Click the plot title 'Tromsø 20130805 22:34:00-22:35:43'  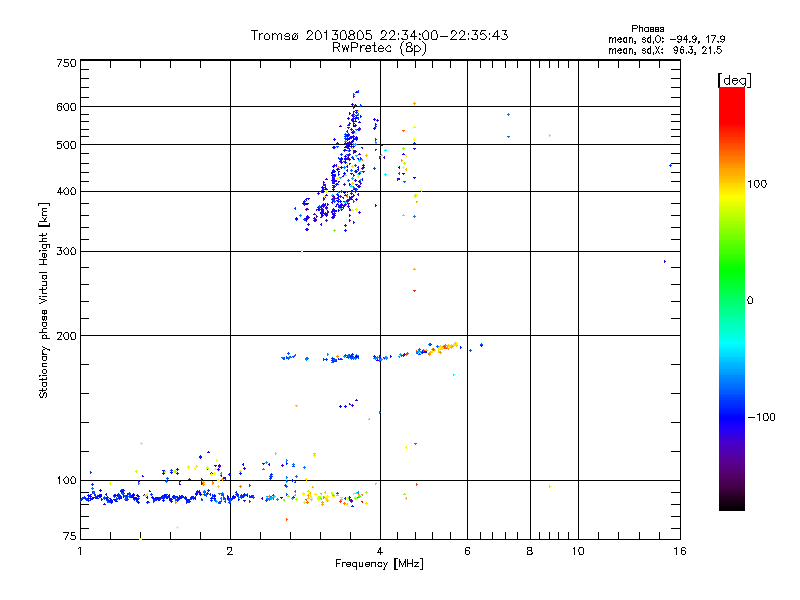tap(379, 35)
